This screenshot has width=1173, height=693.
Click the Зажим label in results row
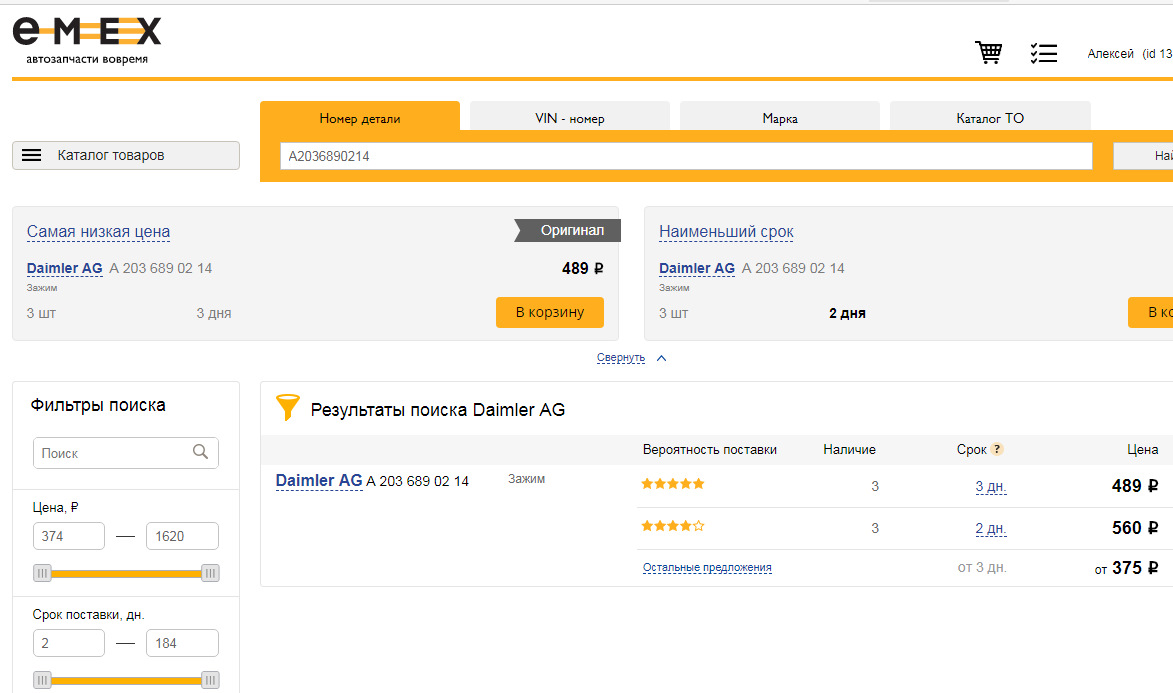[x=527, y=479]
